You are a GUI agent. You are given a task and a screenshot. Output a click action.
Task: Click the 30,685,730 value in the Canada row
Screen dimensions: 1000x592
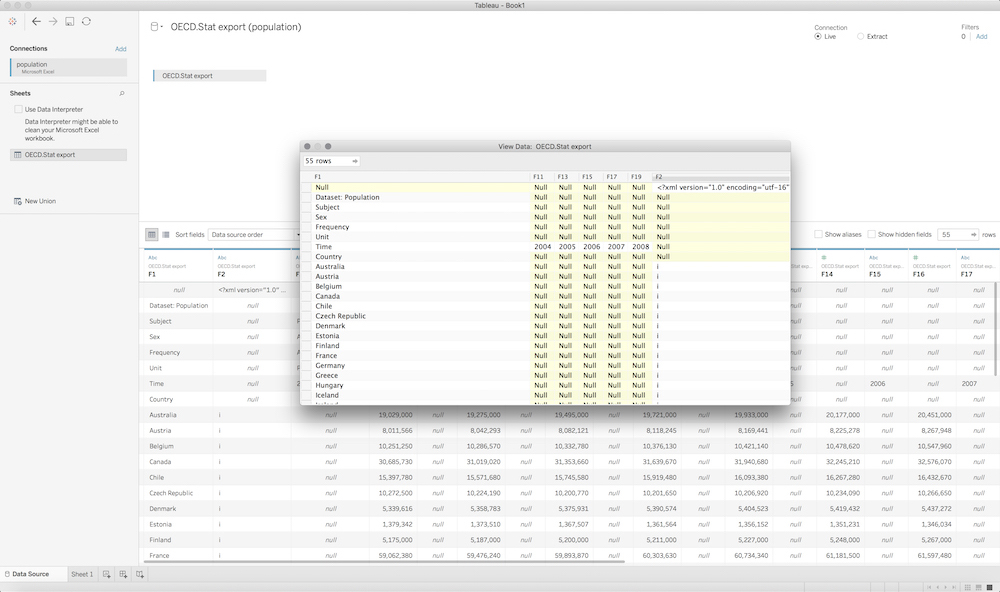point(394,462)
